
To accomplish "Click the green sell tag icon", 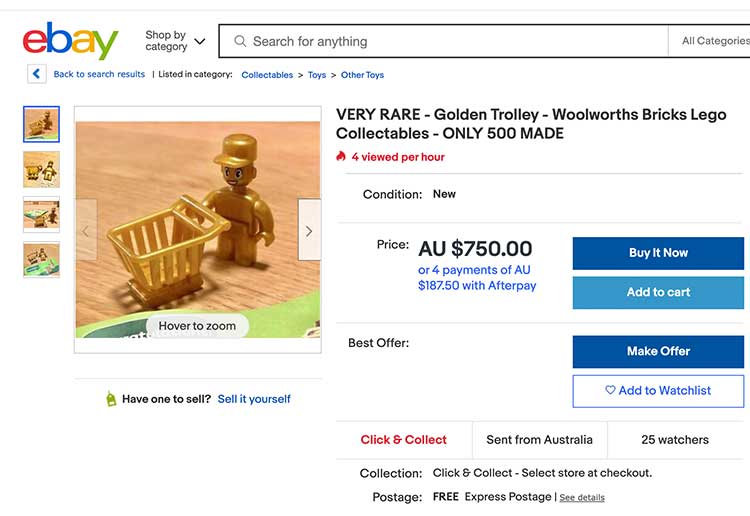I will [111, 399].
